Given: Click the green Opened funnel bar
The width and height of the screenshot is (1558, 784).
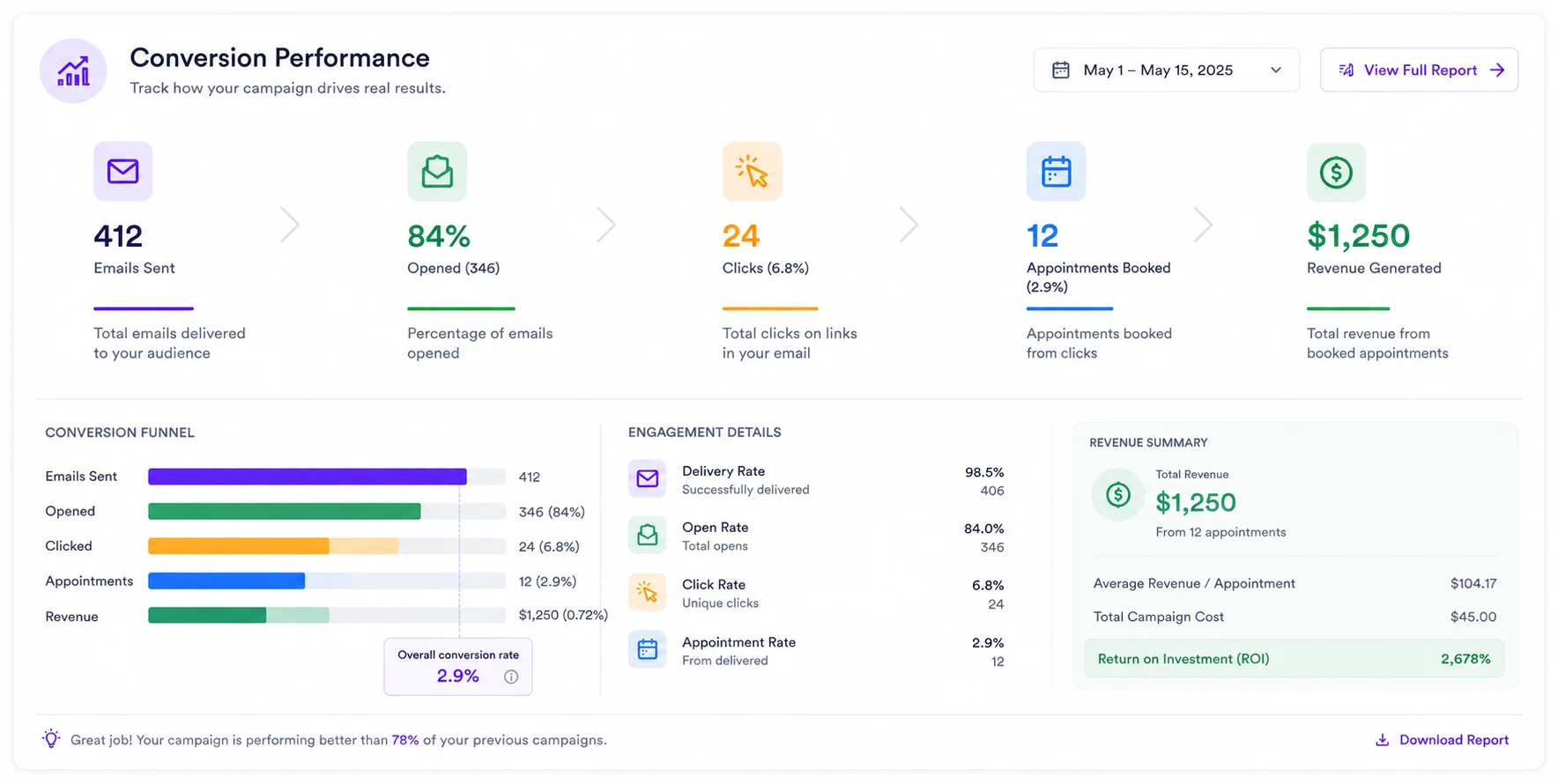Looking at the screenshot, I should point(285,512).
